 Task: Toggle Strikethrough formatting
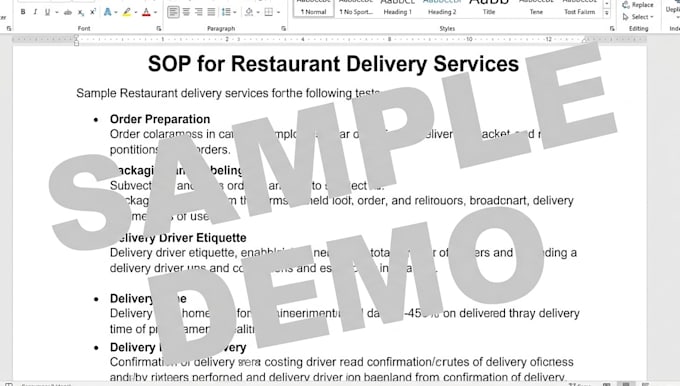[x=68, y=12]
